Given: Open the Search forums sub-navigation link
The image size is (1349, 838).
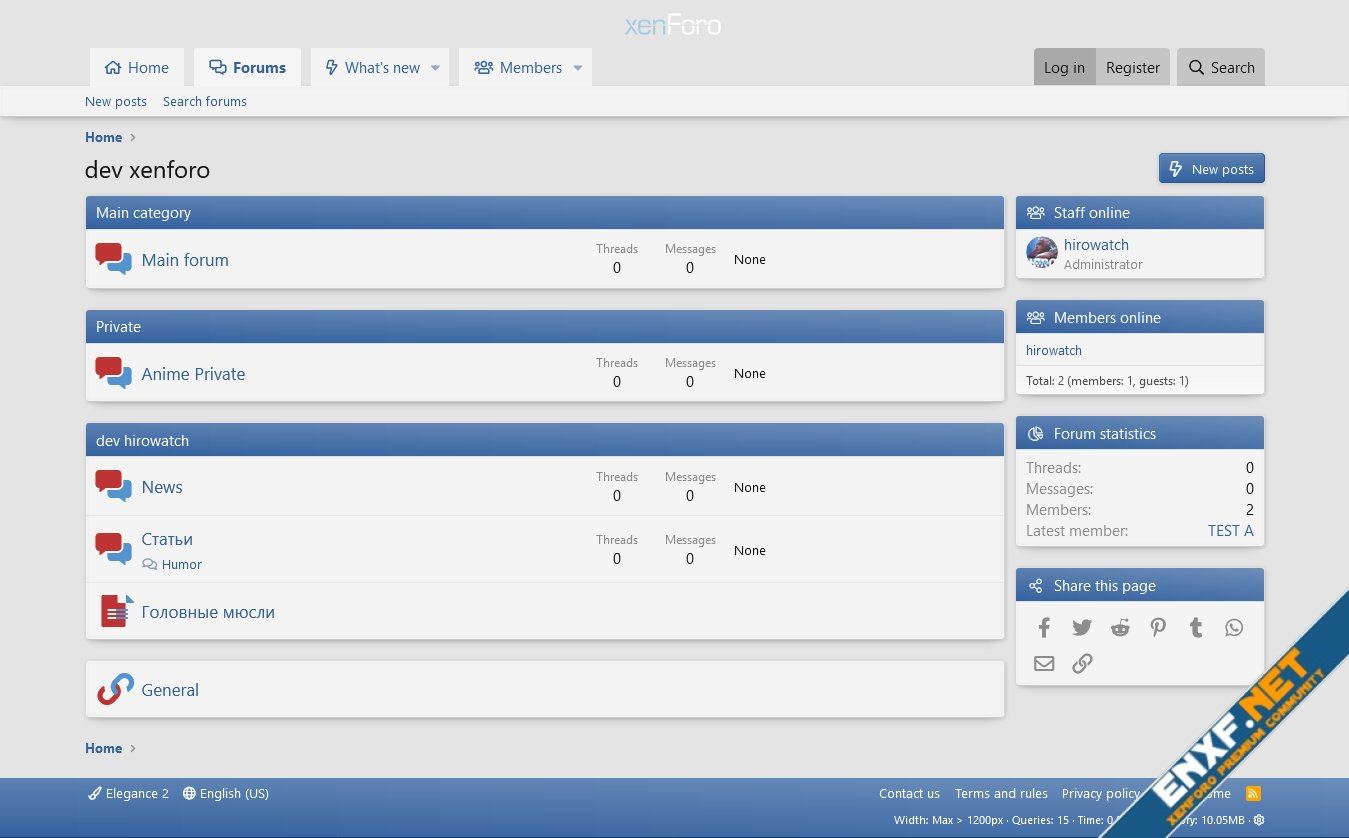Looking at the screenshot, I should 204,101.
